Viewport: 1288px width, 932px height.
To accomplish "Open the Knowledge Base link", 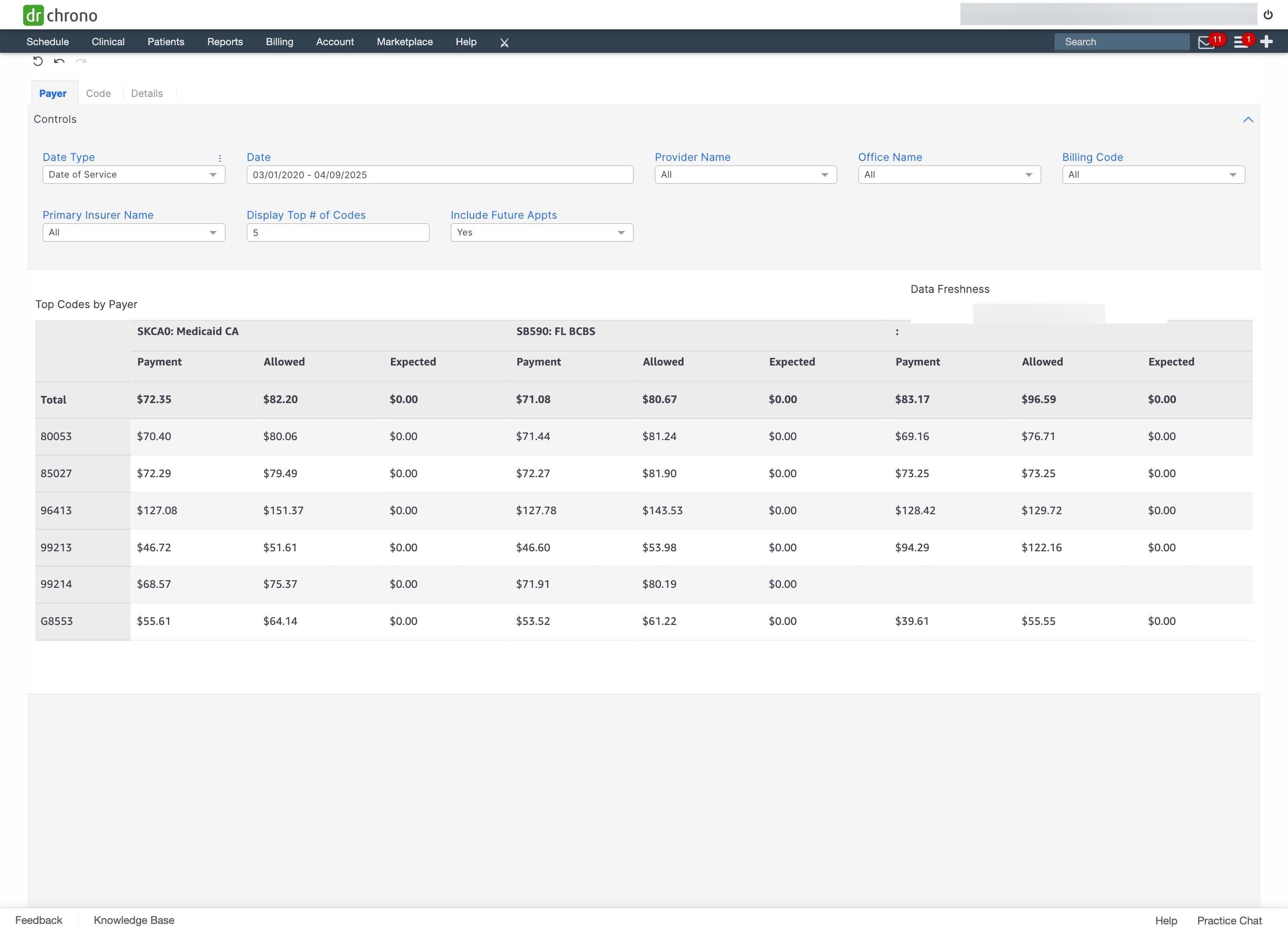I will click(x=134, y=920).
